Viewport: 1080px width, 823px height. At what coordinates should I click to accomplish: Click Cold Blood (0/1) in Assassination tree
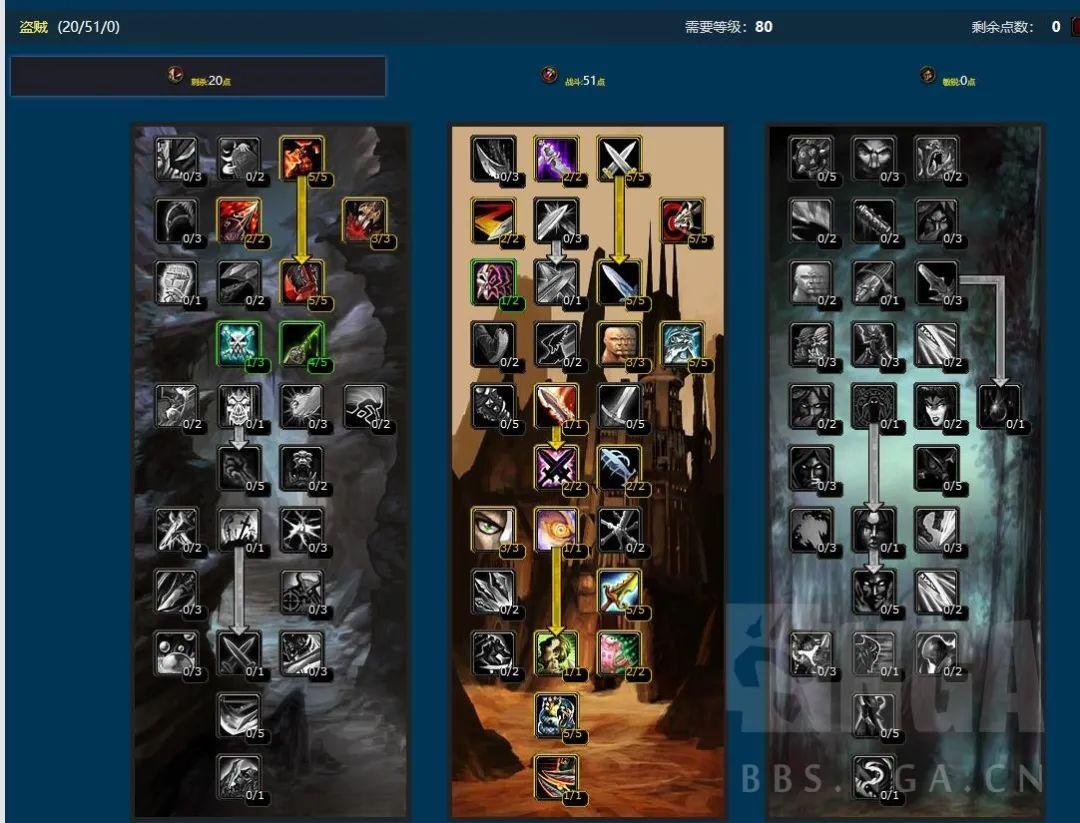[x=239, y=406]
